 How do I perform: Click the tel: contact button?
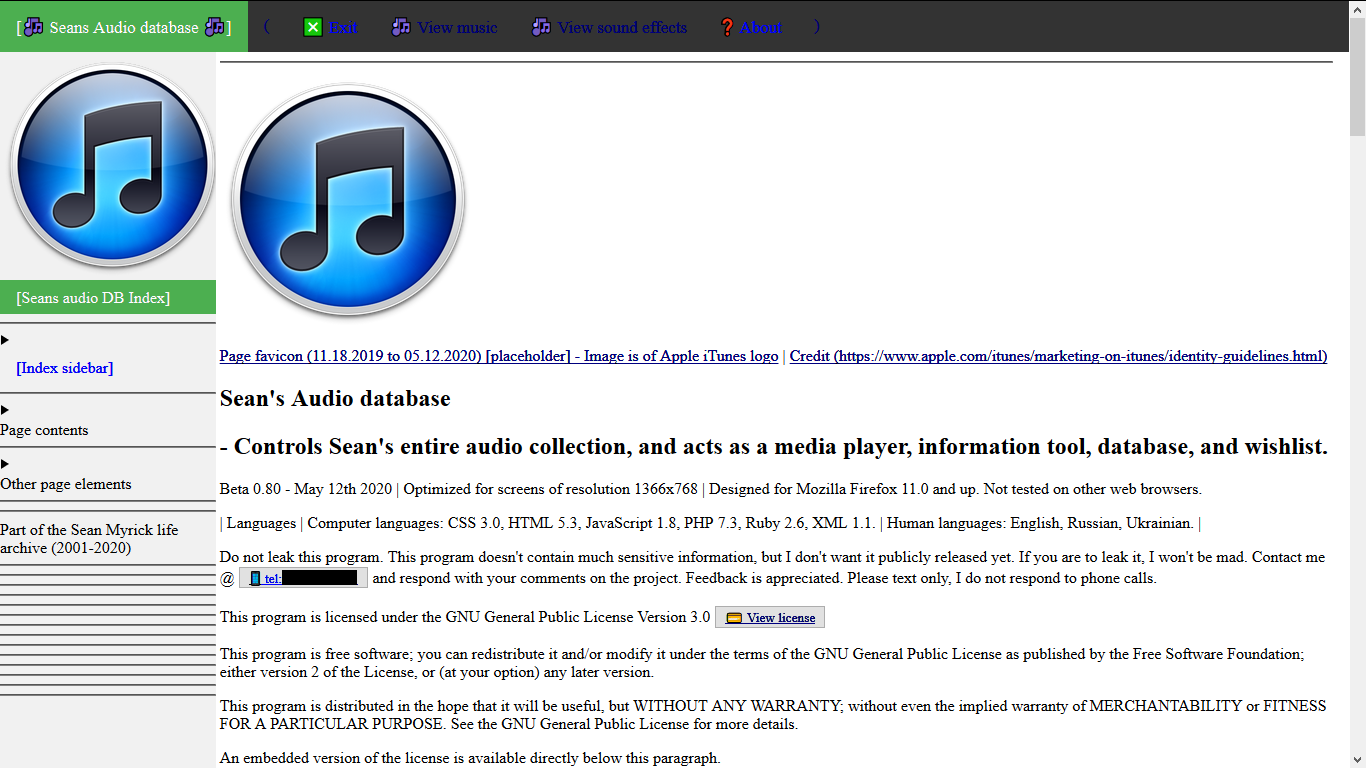303,578
